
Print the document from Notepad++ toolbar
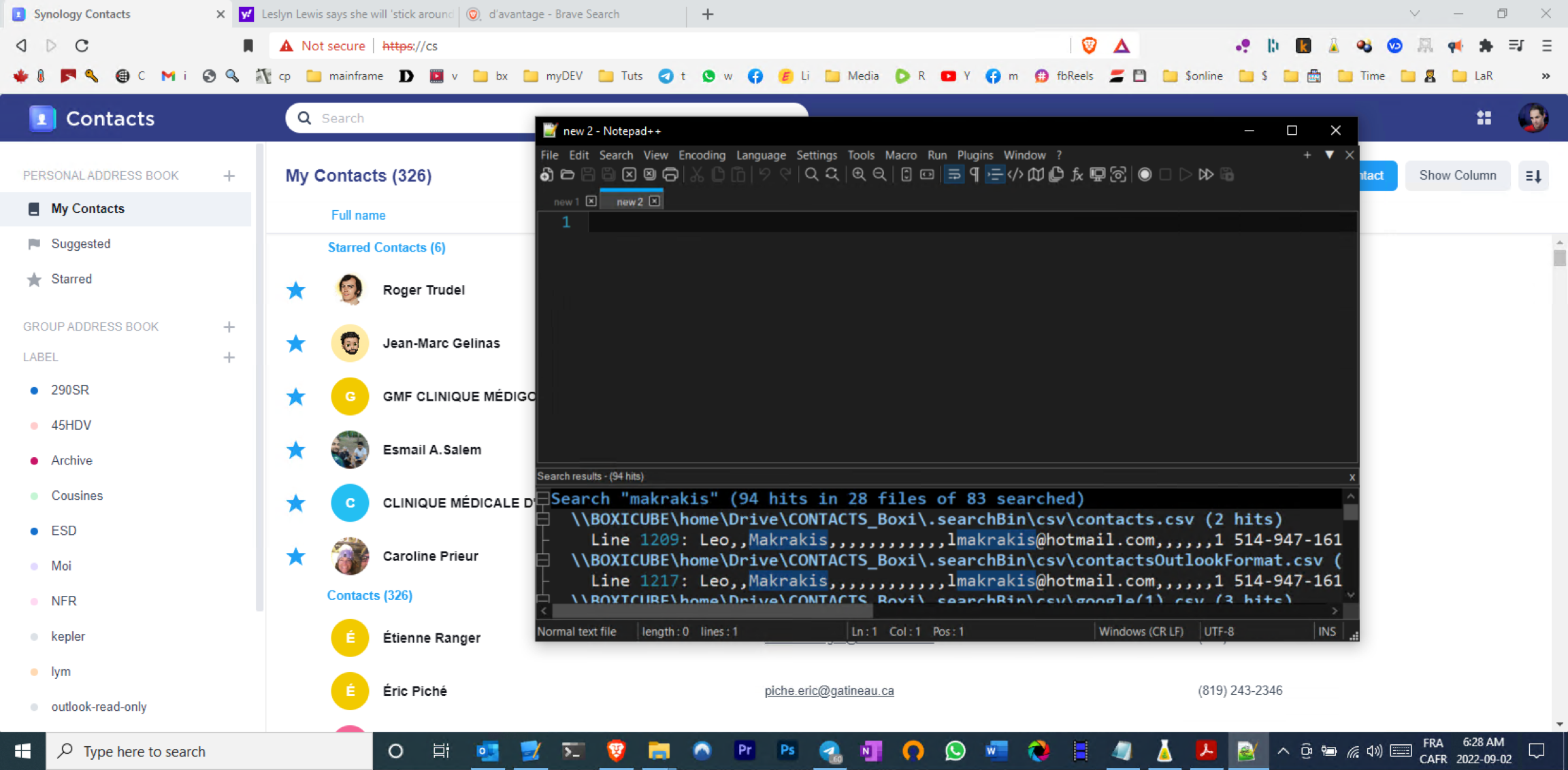tap(670, 175)
